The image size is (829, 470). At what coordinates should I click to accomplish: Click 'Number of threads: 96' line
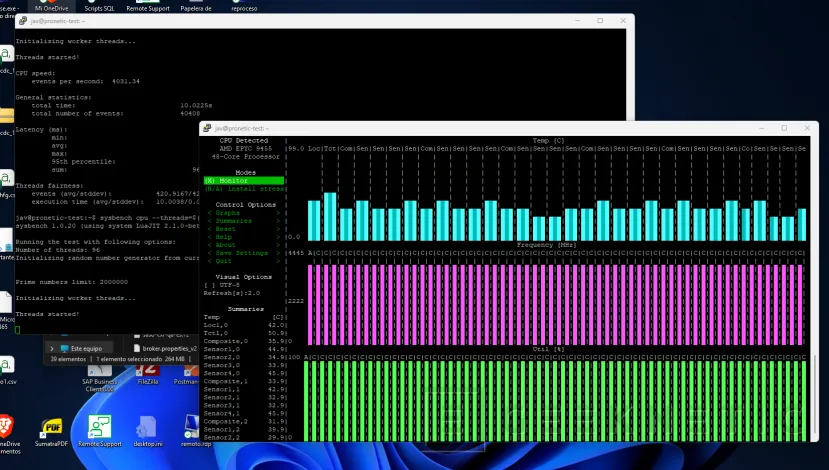(58, 250)
